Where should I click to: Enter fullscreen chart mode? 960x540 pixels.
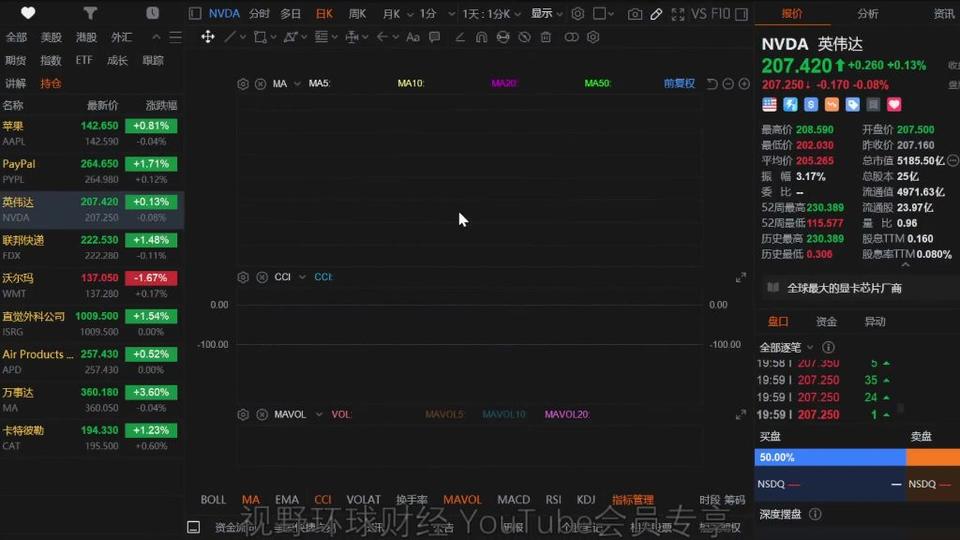click(x=678, y=13)
